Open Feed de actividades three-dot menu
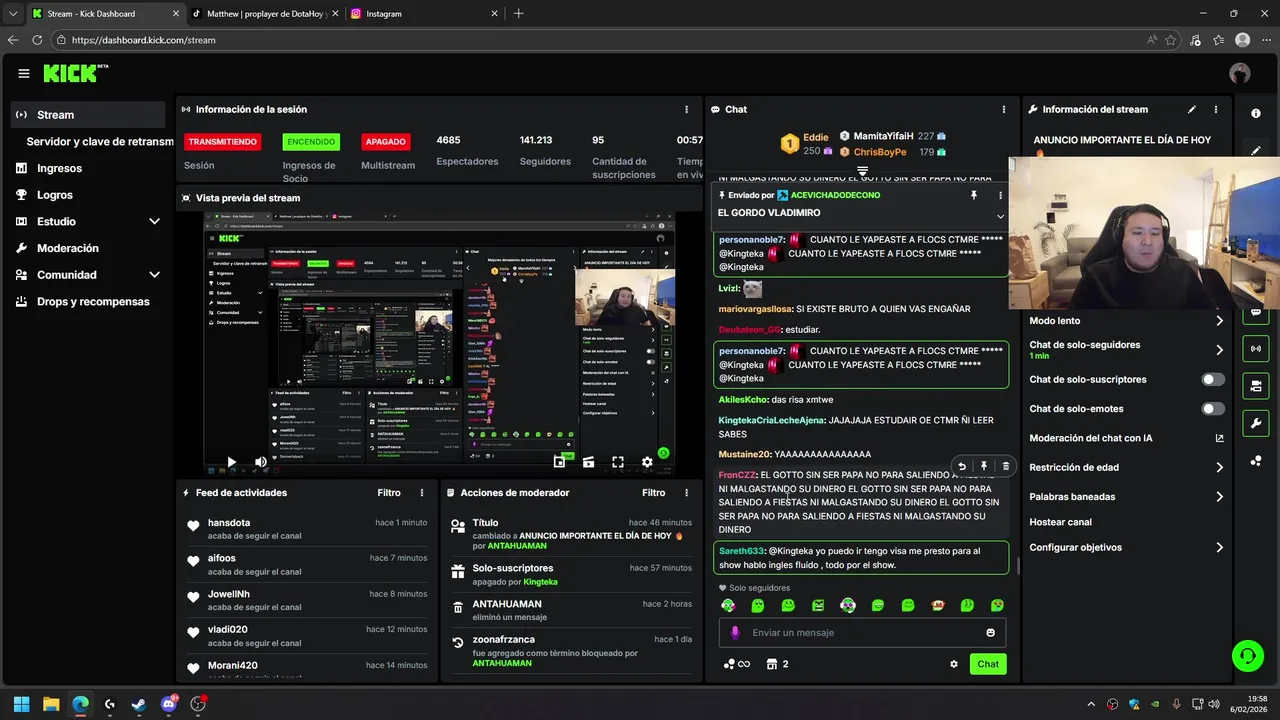 click(x=422, y=493)
